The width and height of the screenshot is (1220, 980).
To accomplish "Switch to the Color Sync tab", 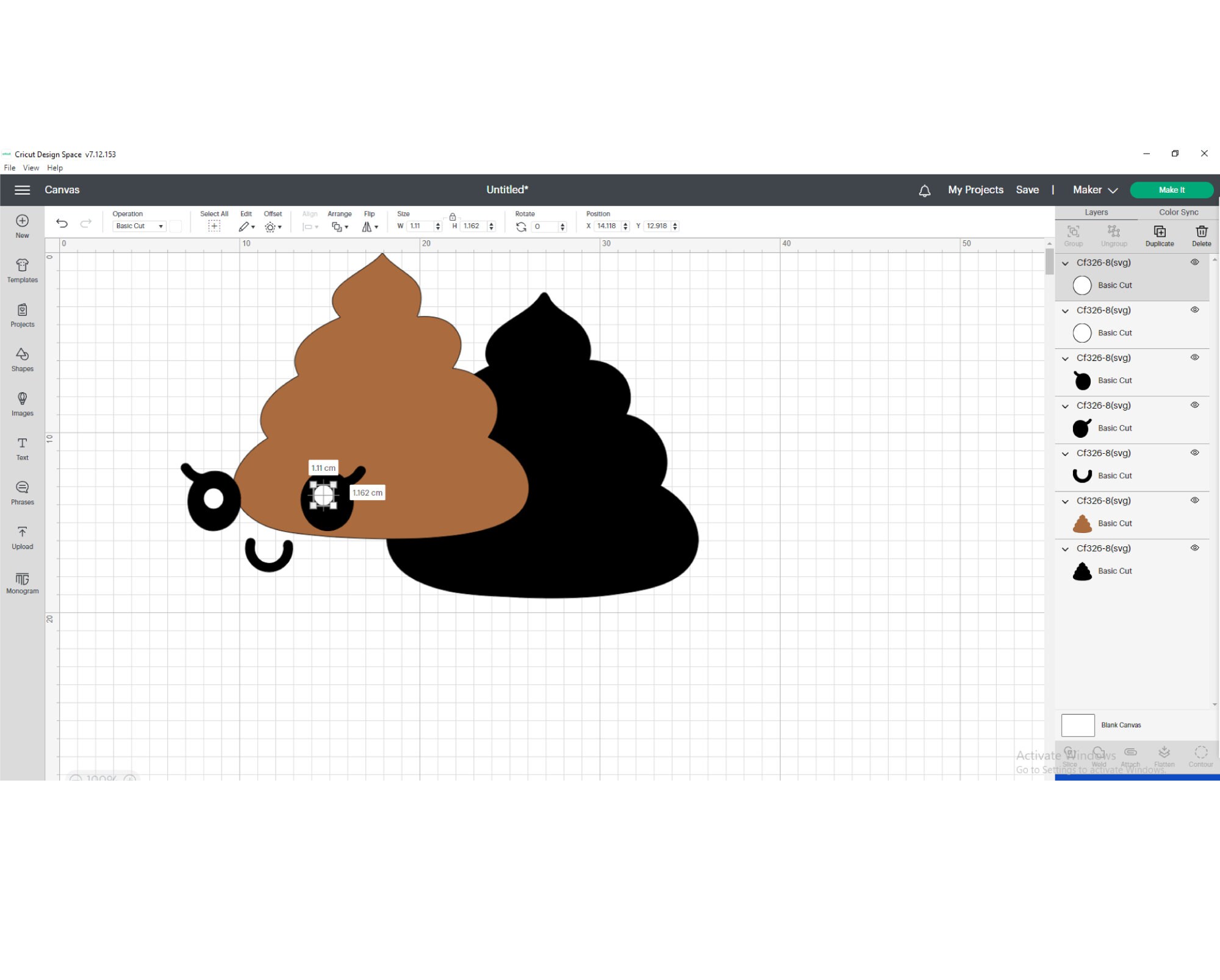I will coord(1177,212).
